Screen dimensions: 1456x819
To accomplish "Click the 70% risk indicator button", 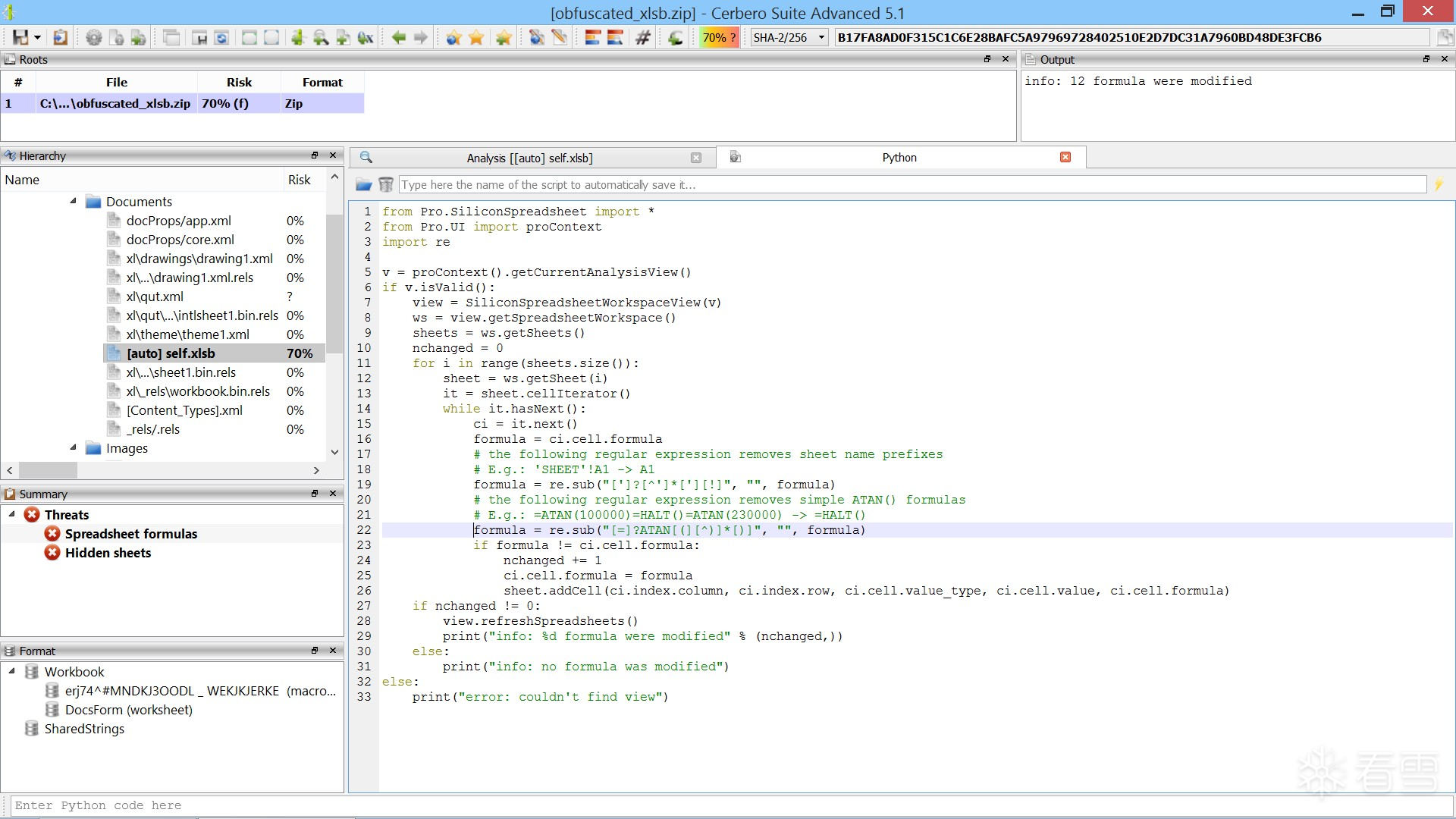I will [x=718, y=37].
